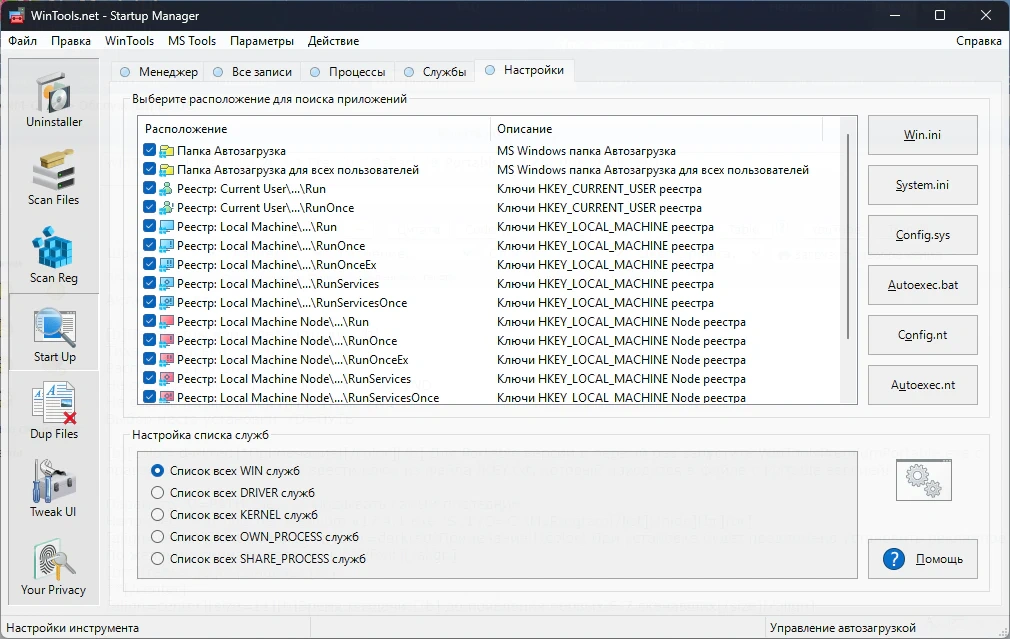Uncheck Папка Автозагрузка для всех пользователей
The image size is (1010, 639).
pyautogui.click(x=149, y=169)
